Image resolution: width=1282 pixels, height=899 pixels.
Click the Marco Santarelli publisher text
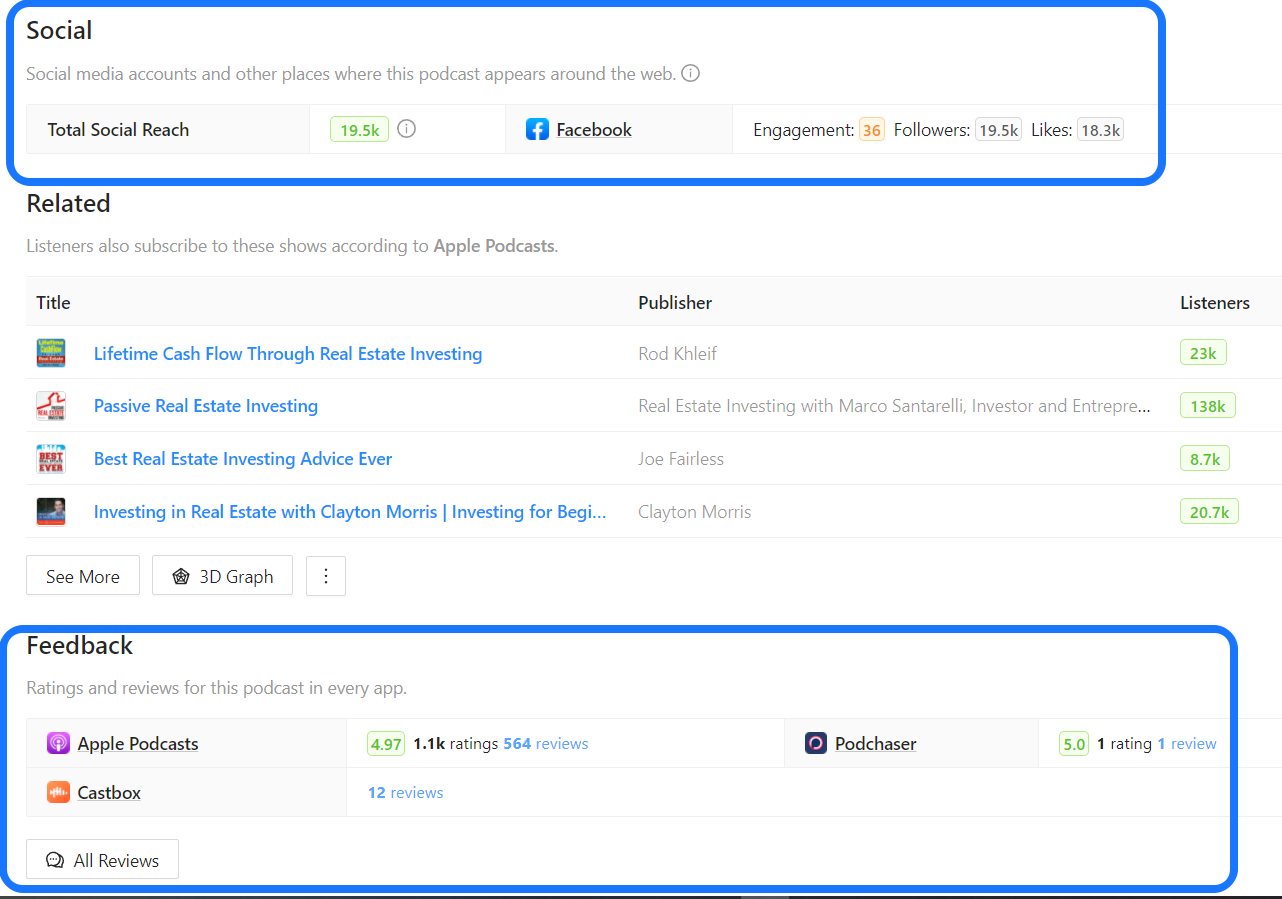895,406
